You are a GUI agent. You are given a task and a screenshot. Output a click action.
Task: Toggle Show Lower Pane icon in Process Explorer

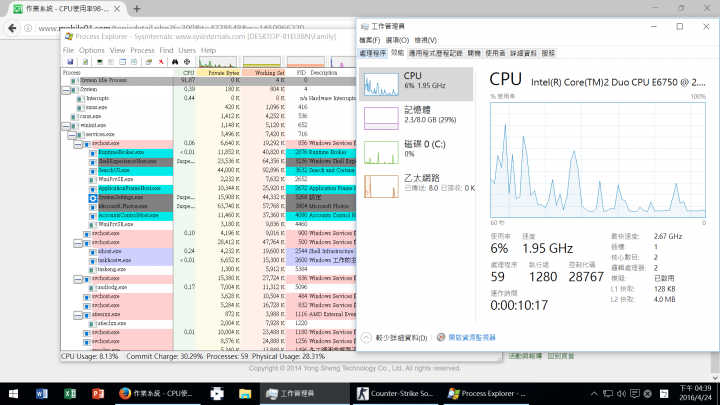pyautogui.click(x=123, y=62)
